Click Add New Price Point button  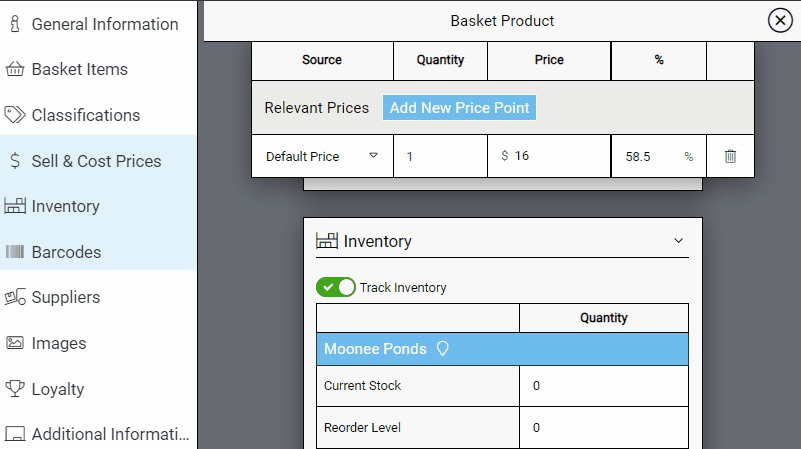click(x=459, y=108)
